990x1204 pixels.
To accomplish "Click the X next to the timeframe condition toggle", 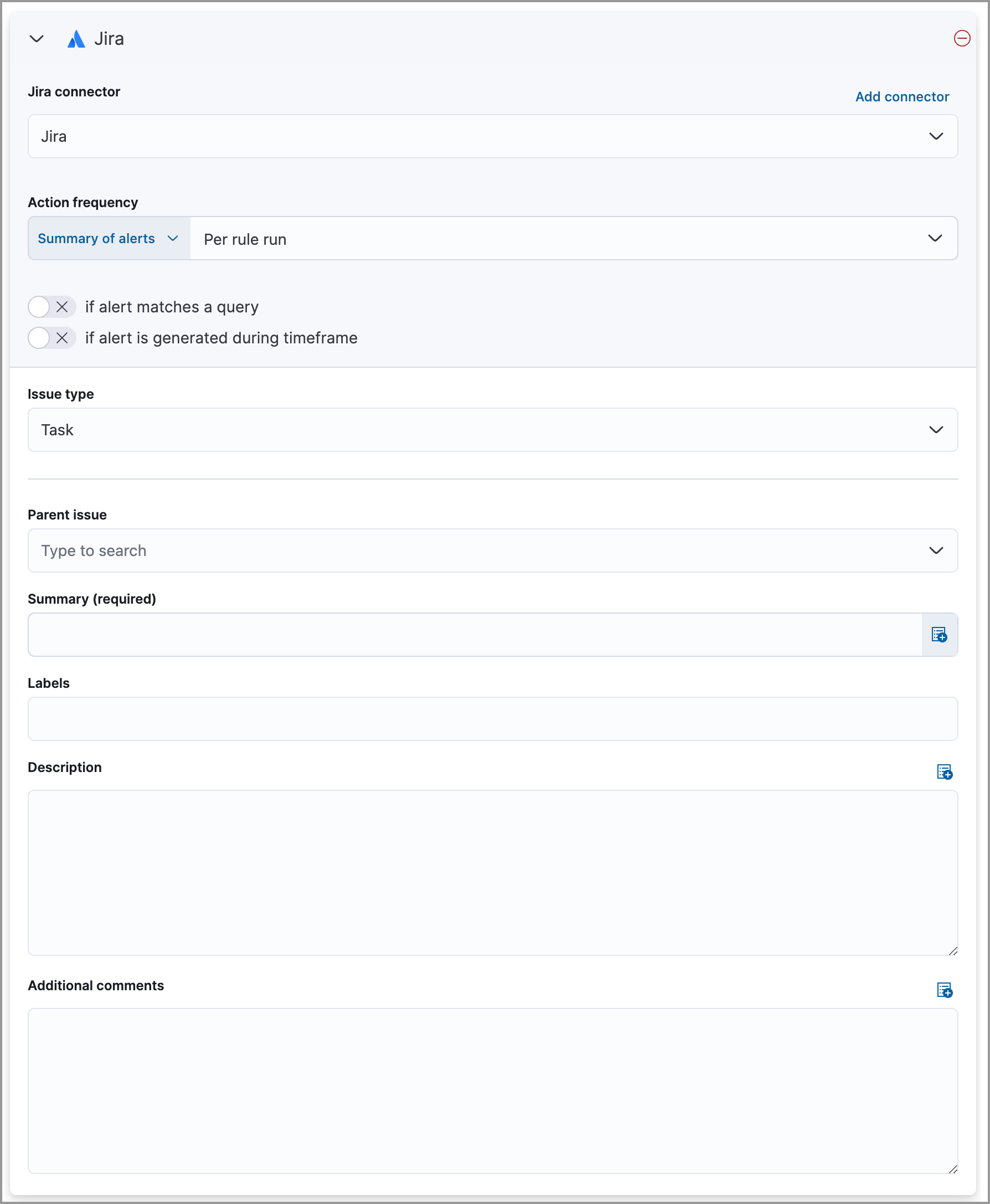I will click(x=64, y=338).
